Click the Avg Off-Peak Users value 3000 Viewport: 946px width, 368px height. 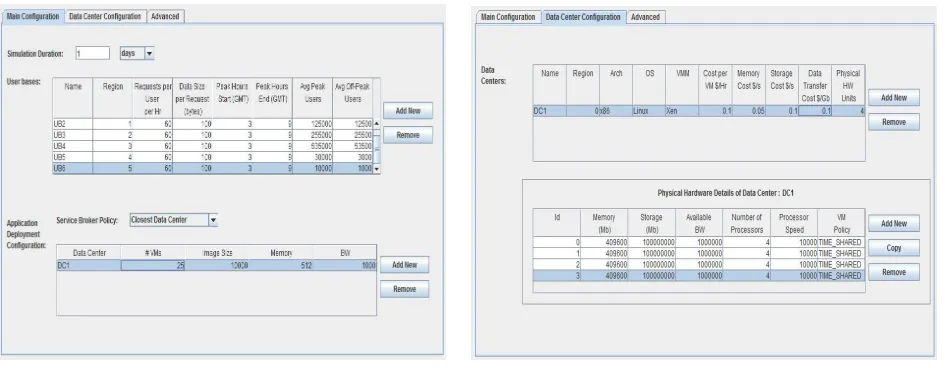pos(353,158)
